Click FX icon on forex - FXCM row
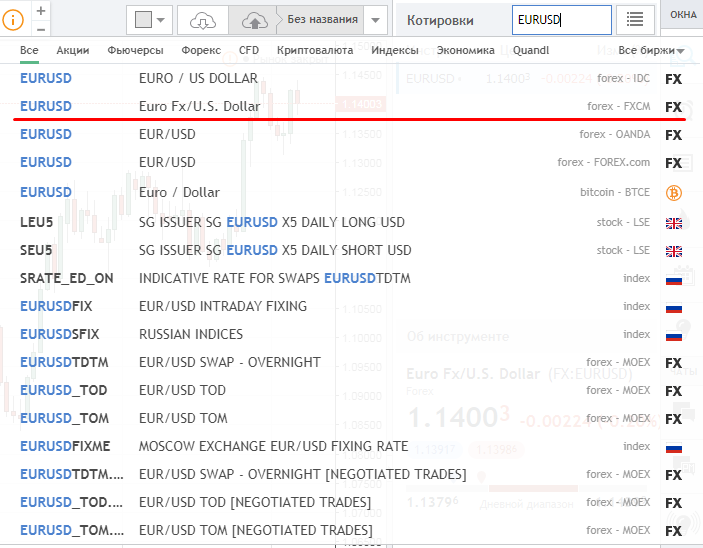703x548 pixels. 673,107
